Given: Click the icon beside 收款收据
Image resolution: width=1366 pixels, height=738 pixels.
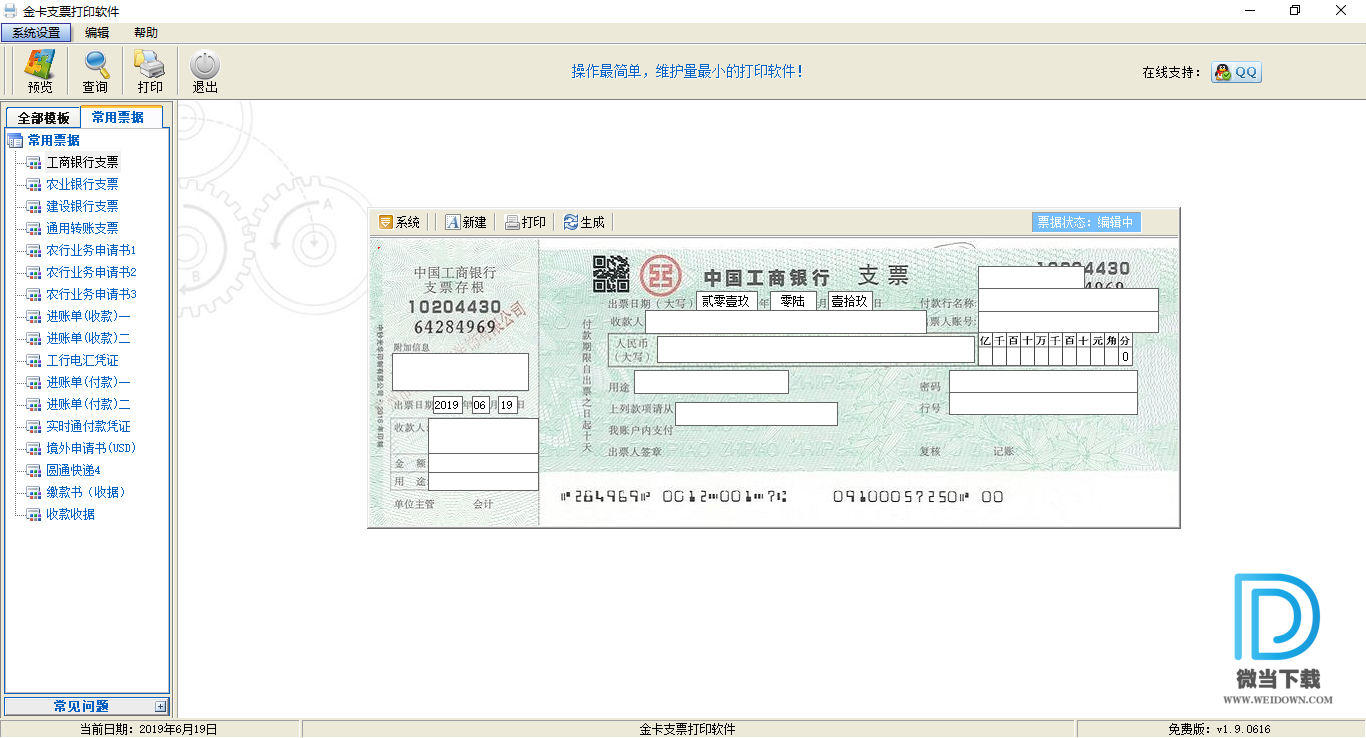Looking at the screenshot, I should [34, 515].
